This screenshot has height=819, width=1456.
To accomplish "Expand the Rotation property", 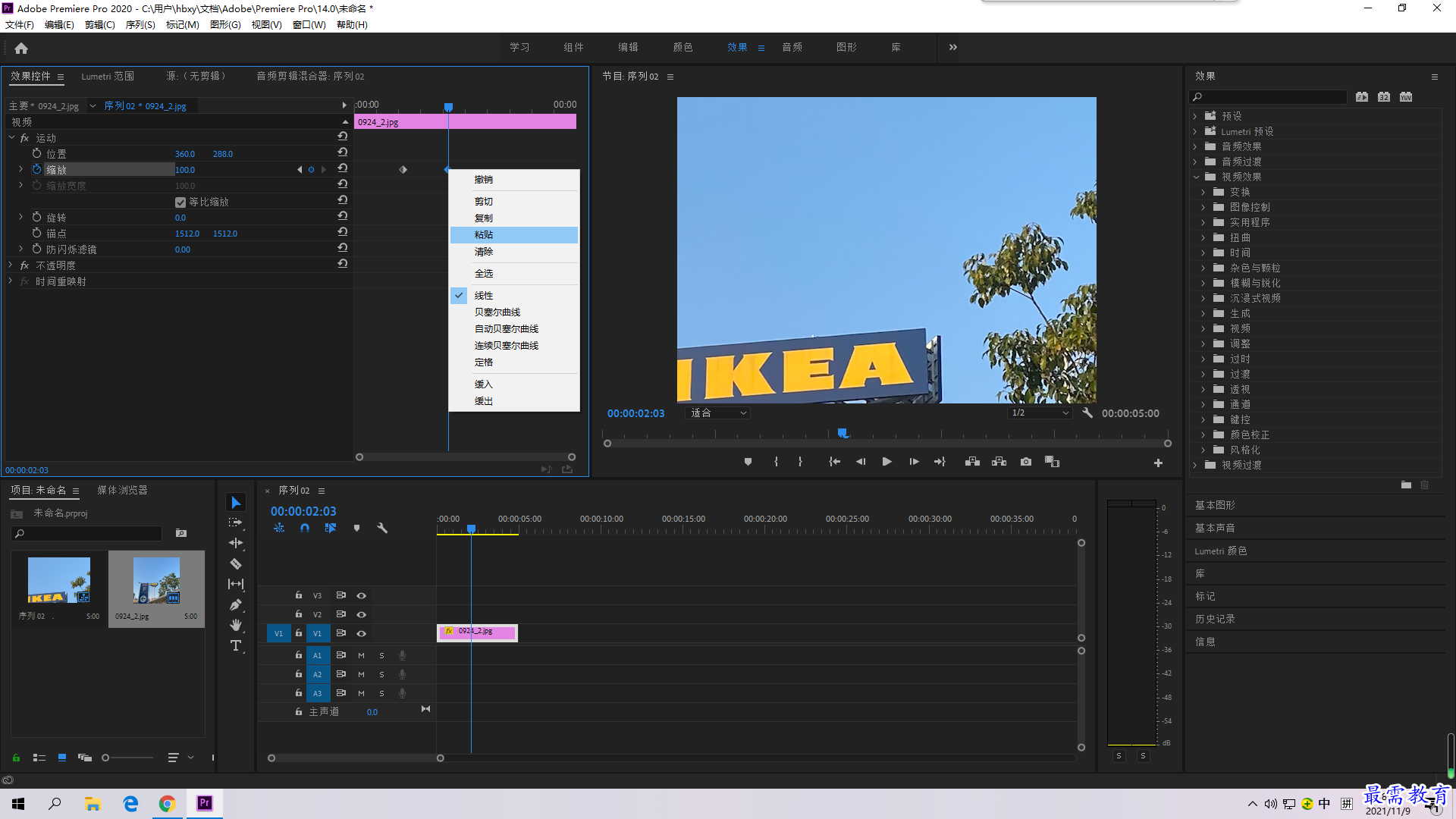I will (20, 217).
